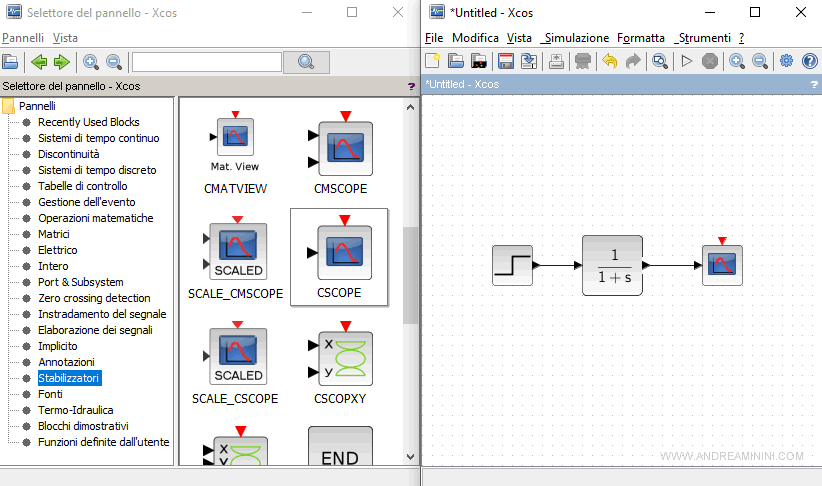Select Fonti category
The image size is (822, 486).
[x=50, y=394]
